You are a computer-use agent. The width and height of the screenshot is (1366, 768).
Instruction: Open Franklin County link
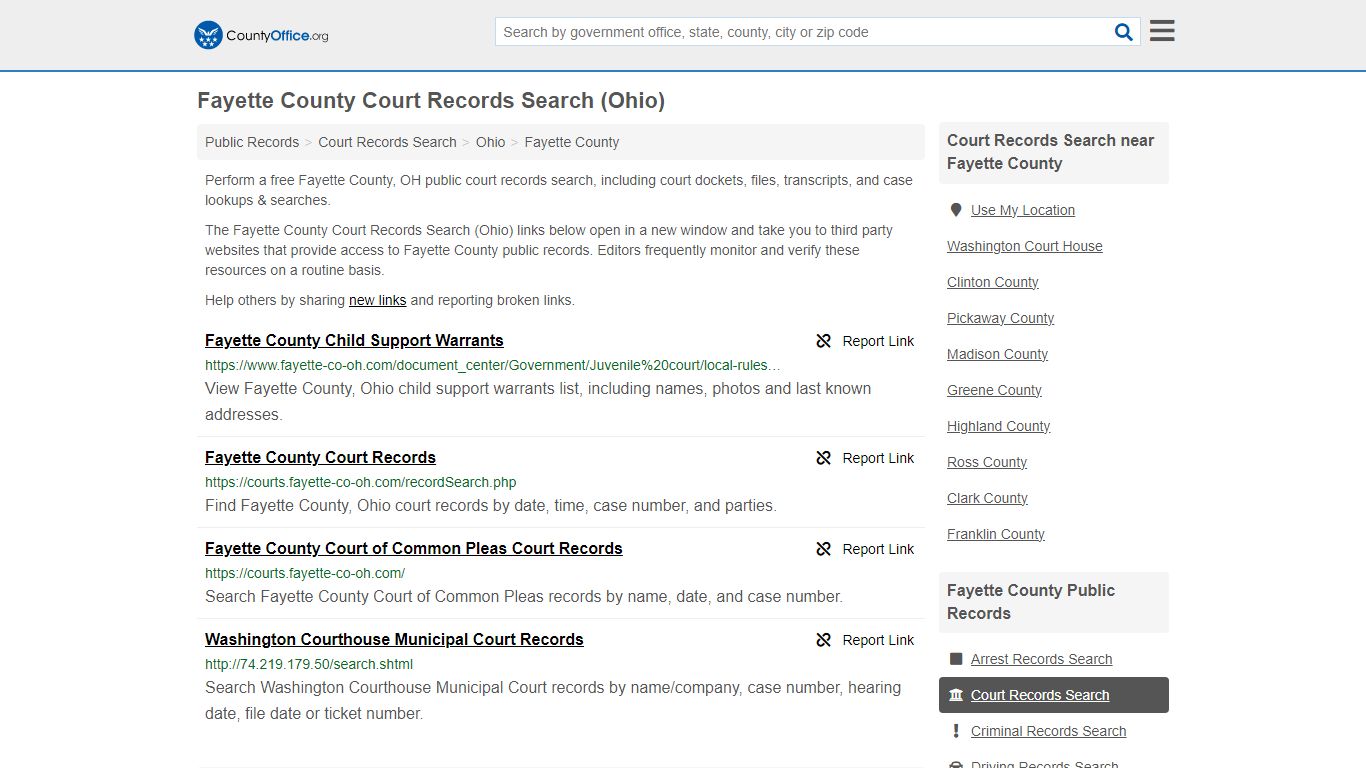click(x=995, y=534)
